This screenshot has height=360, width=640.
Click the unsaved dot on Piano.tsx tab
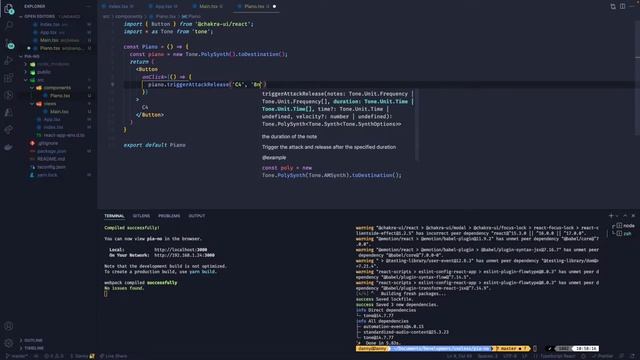click(x=274, y=7)
